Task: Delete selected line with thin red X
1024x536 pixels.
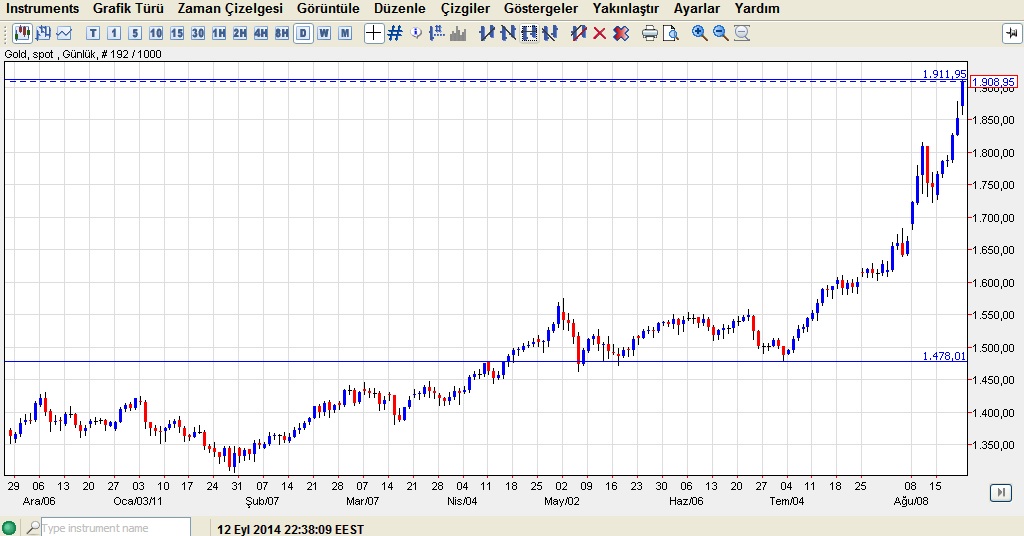Action: (x=599, y=33)
